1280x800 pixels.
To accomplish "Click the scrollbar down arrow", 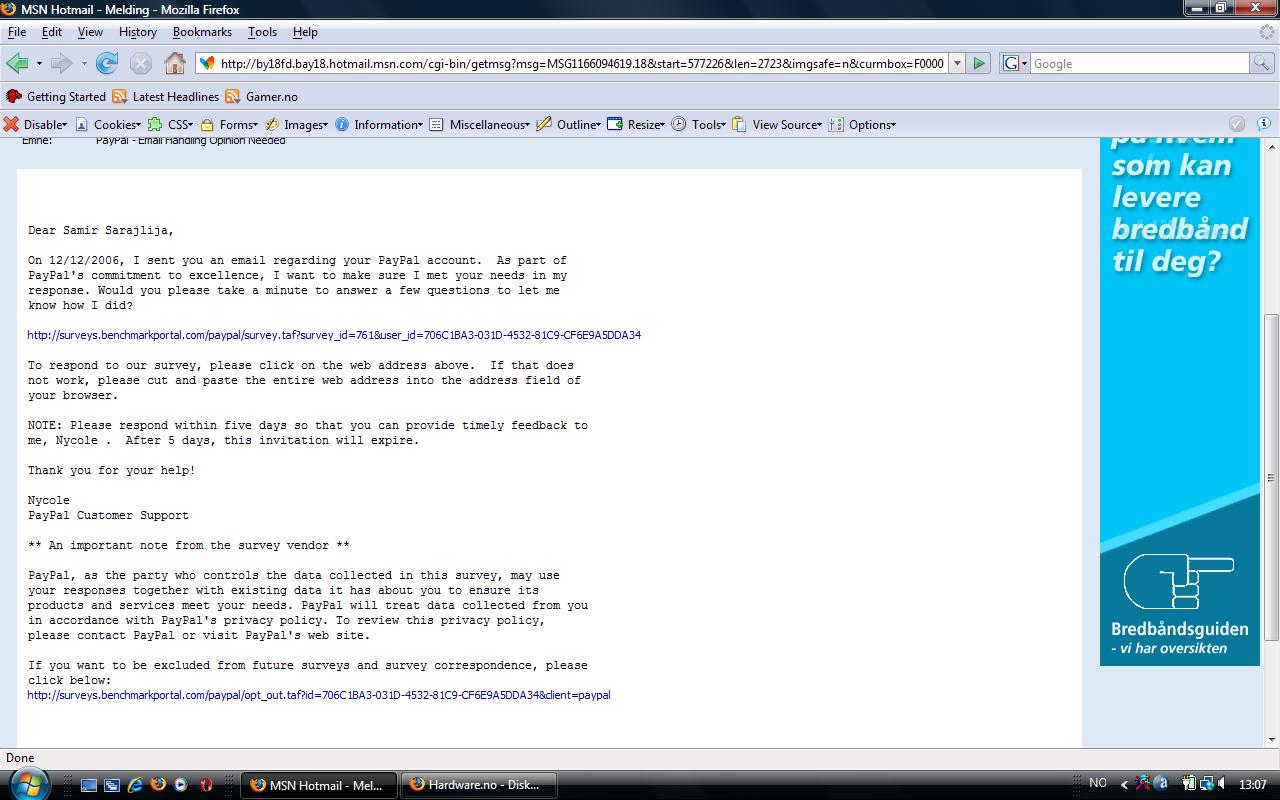I will click(1271, 740).
